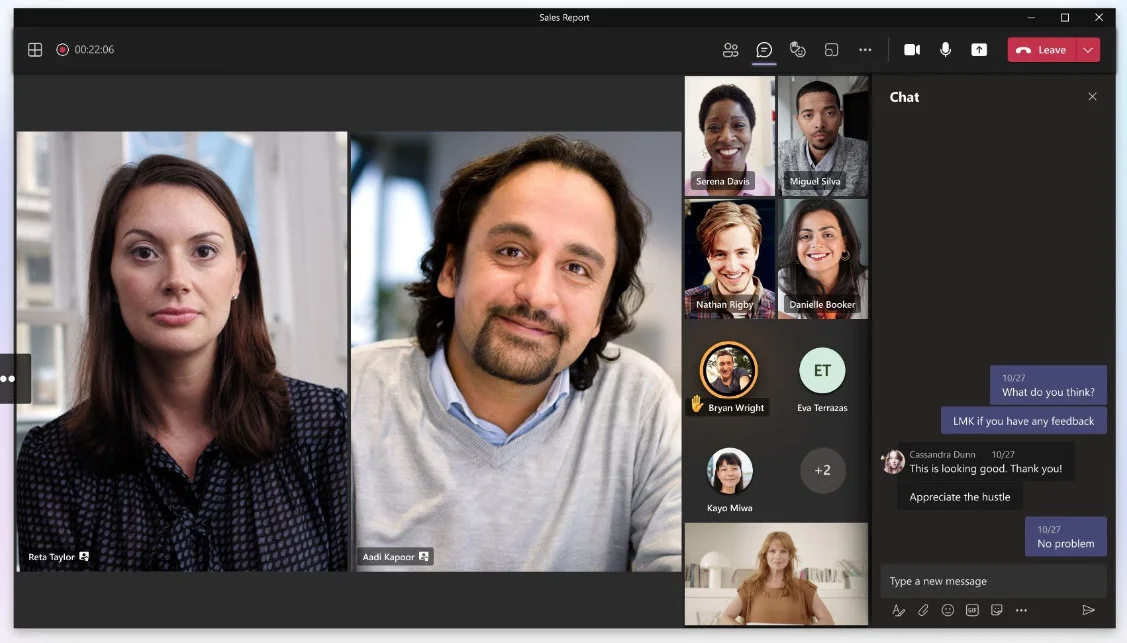The image size is (1127, 643).
Task: Expand the Leave button dropdown
Action: point(1087,49)
